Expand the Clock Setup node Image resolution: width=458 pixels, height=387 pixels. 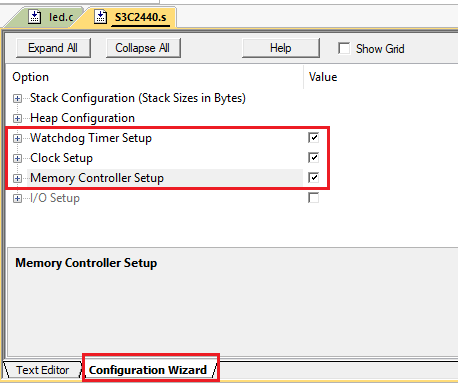[17, 158]
